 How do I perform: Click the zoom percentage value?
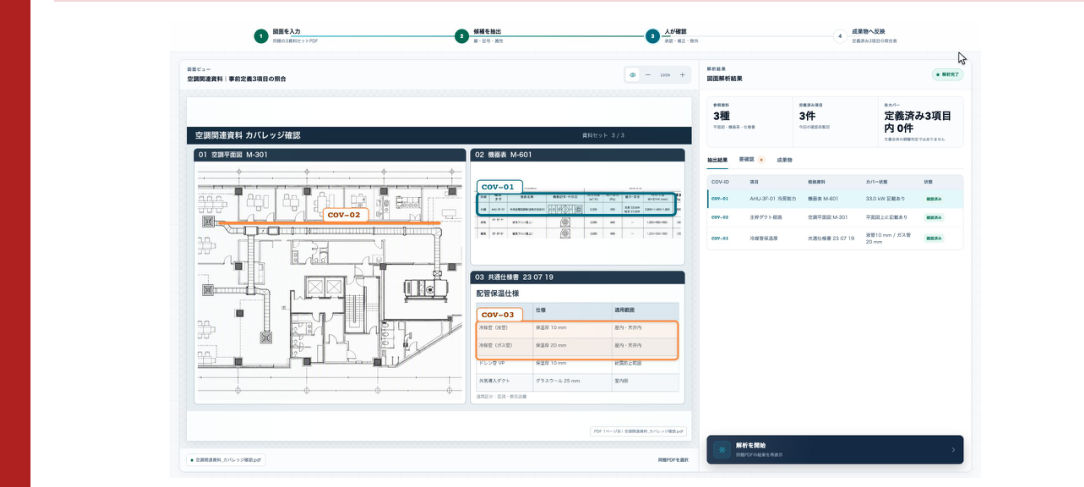pos(665,75)
